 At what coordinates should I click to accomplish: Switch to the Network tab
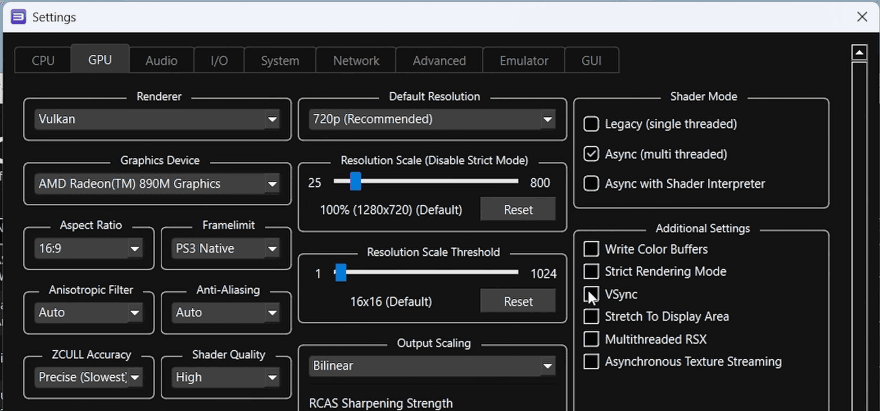(356, 61)
